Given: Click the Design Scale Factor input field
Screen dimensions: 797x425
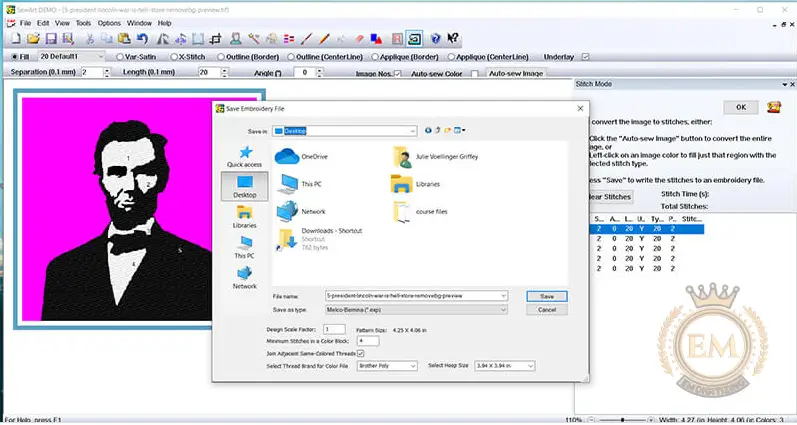Looking at the screenshot, I should [334, 329].
